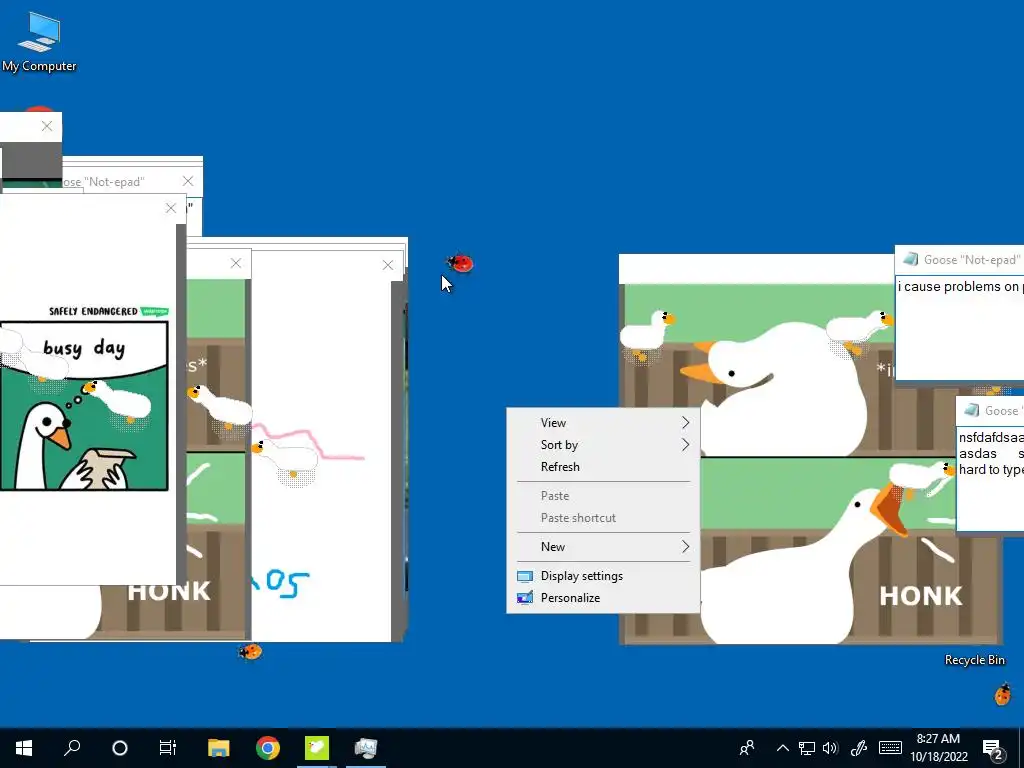Screen dimensions: 1024x768
Task: Close the pink scribble drawing window
Action: [388, 265]
